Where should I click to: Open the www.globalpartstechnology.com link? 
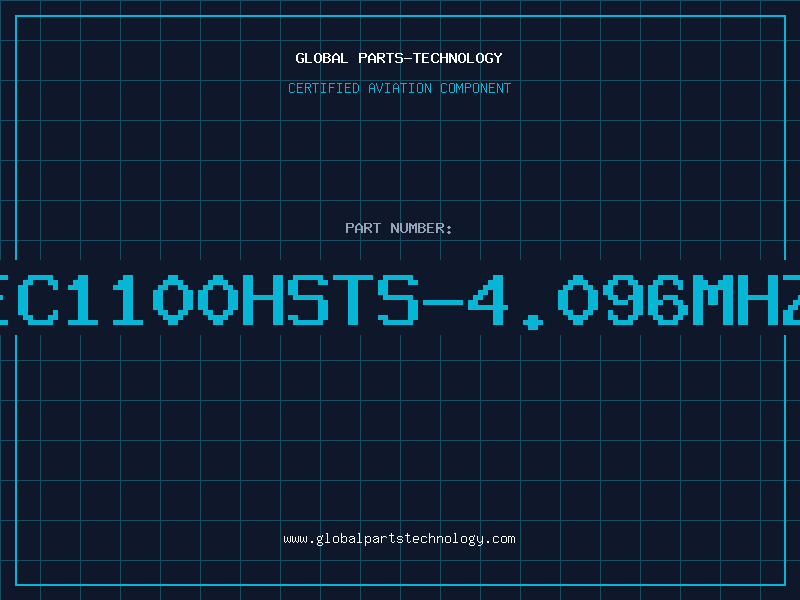pos(399,539)
